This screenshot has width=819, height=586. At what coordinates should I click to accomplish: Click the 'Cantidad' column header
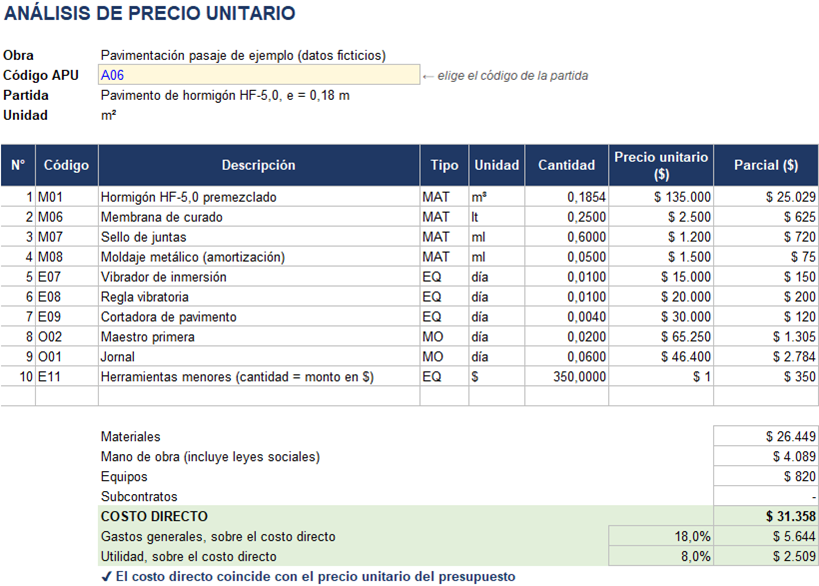(x=566, y=165)
